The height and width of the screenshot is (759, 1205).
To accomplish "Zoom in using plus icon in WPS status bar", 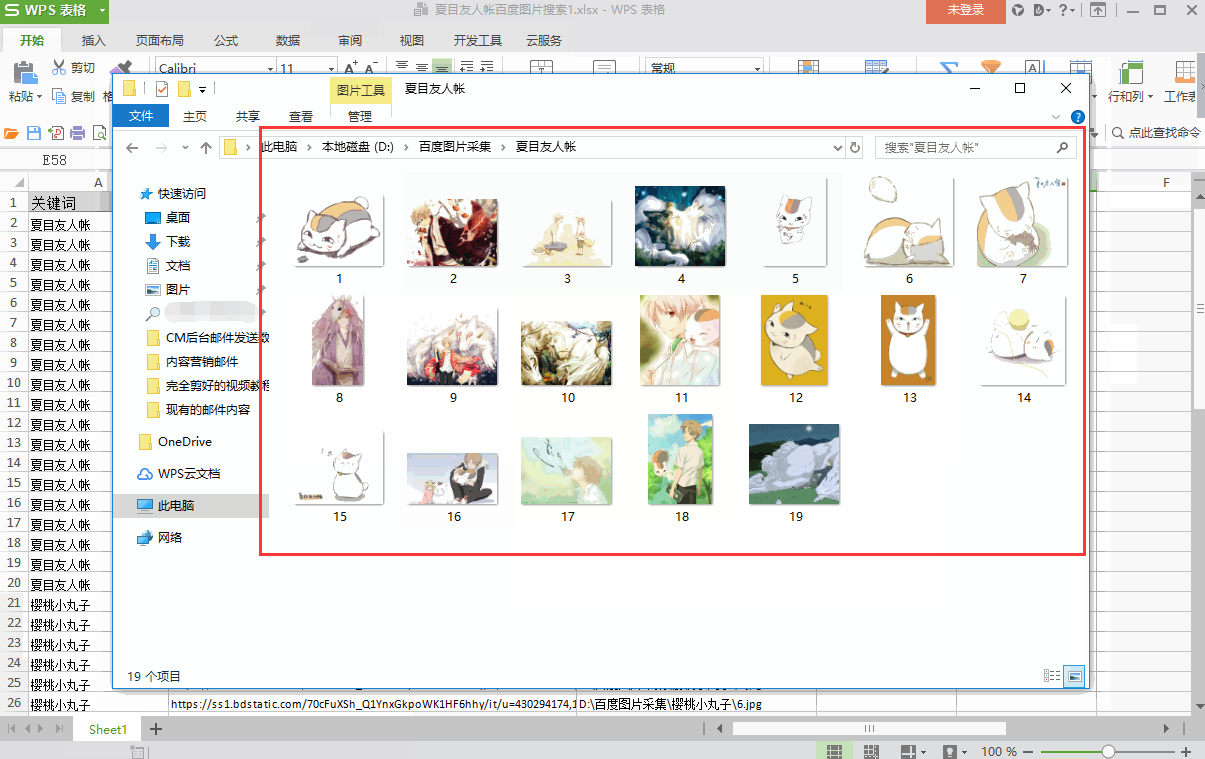I will [1186, 751].
